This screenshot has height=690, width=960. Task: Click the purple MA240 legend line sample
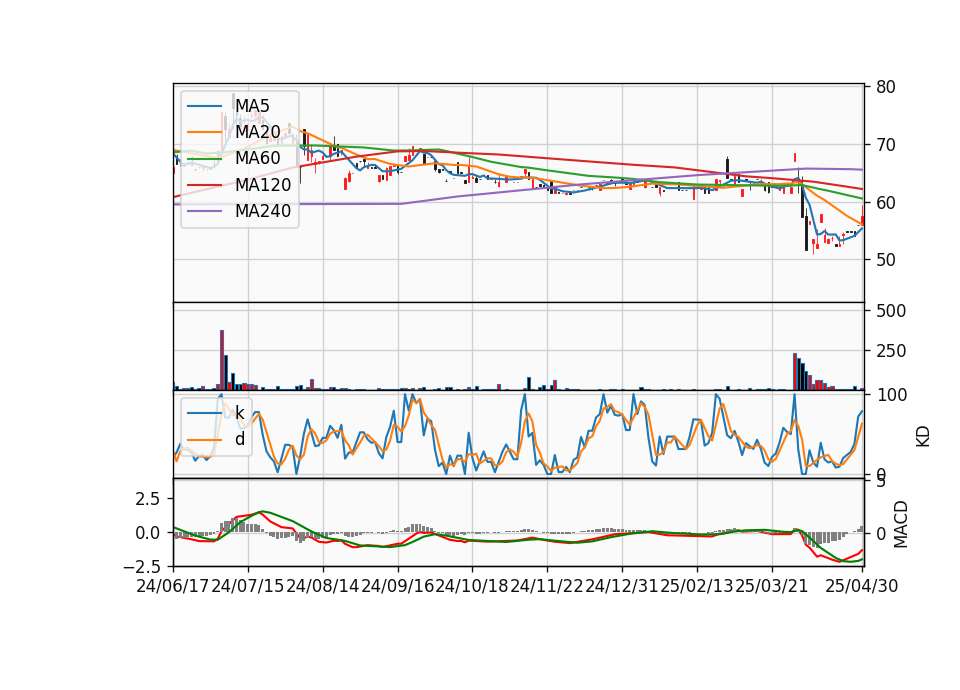click(x=204, y=211)
